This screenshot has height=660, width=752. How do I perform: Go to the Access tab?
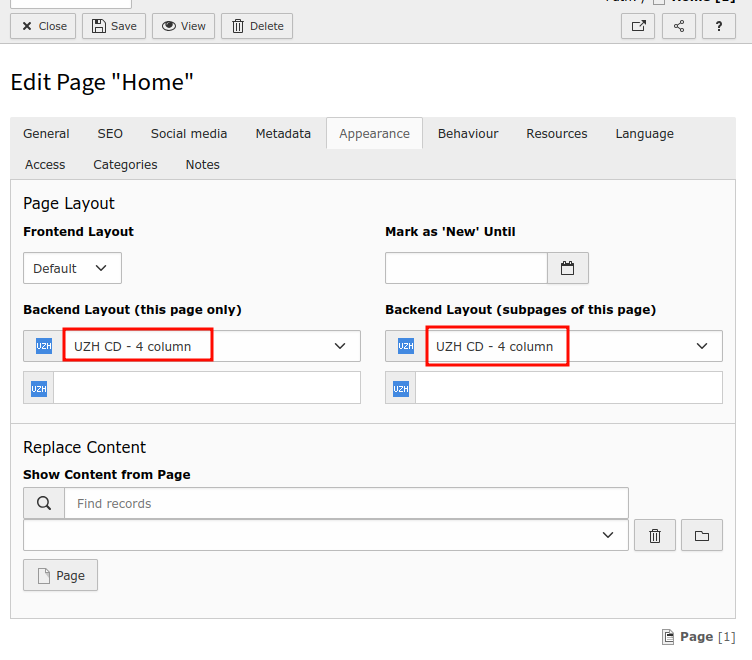(45, 165)
